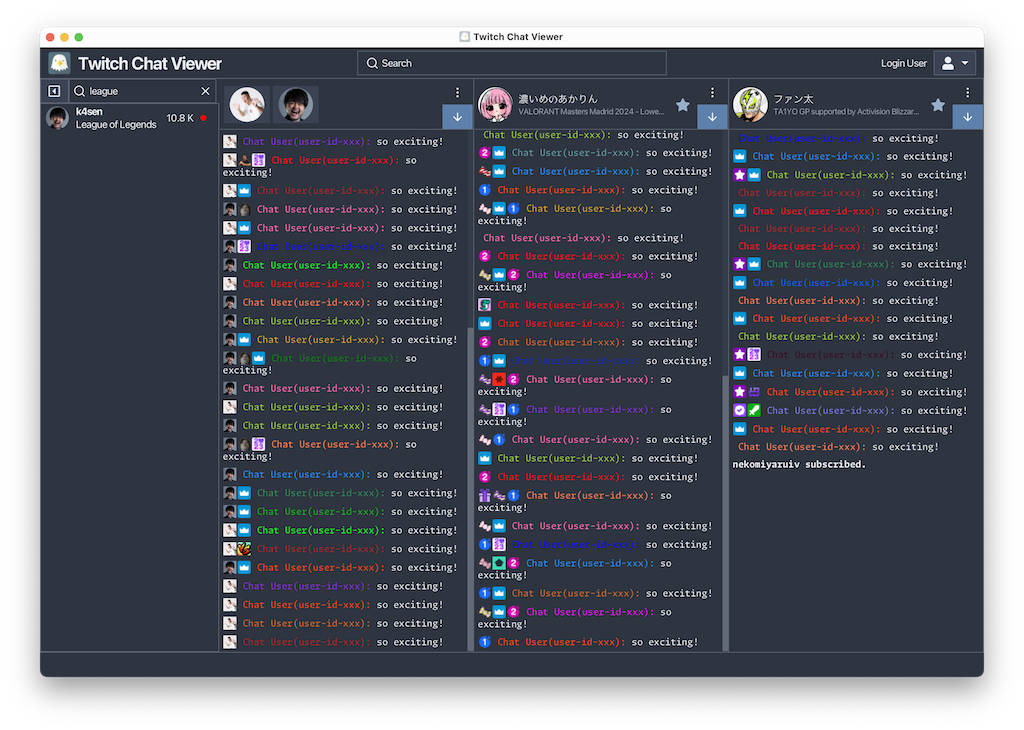Click the purple verified badge in ファン太 chat
The height and width of the screenshot is (730, 1024).
739,410
